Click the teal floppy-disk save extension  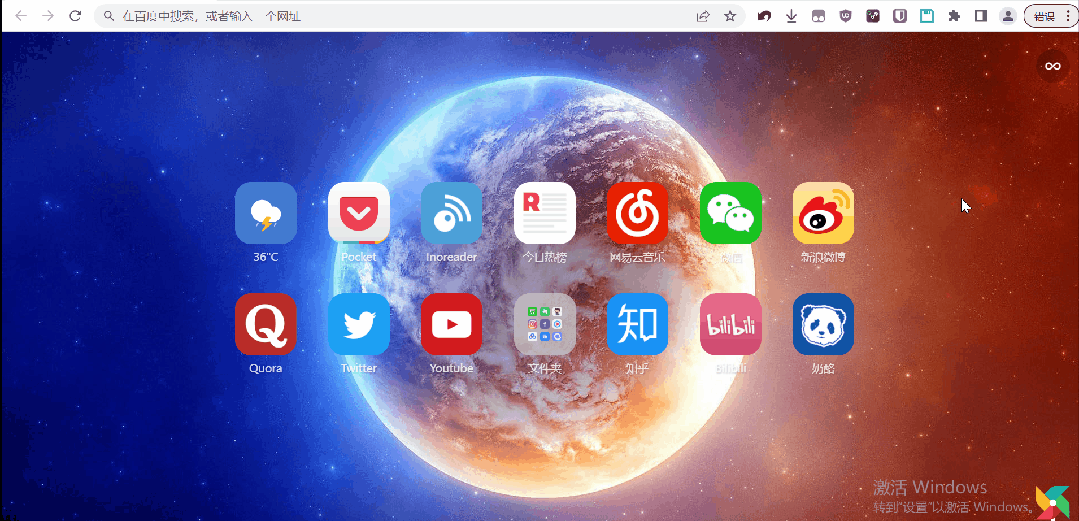(927, 16)
